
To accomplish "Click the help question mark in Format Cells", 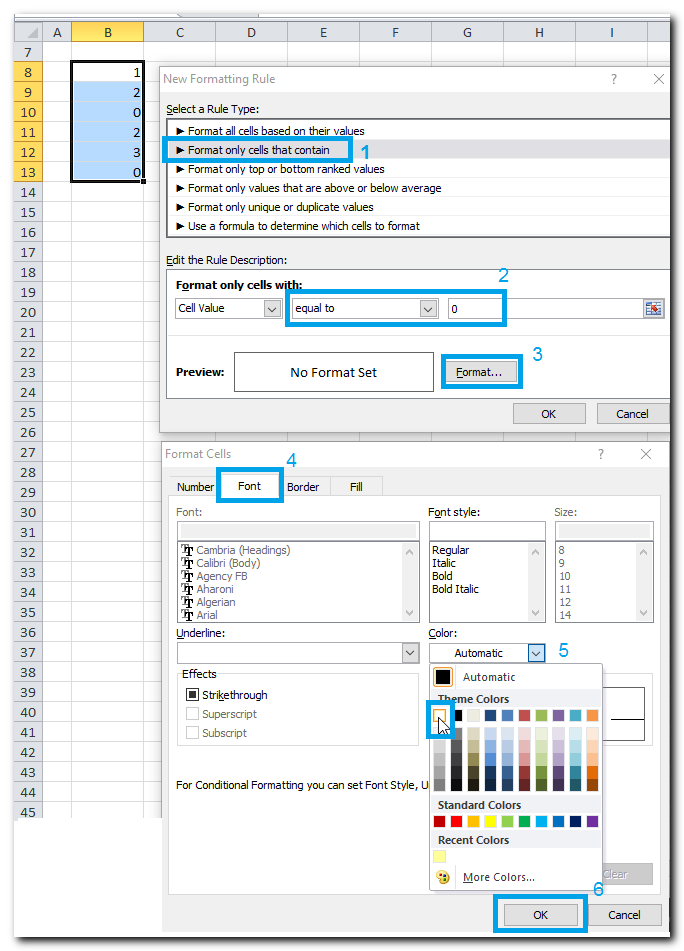I will point(601,454).
